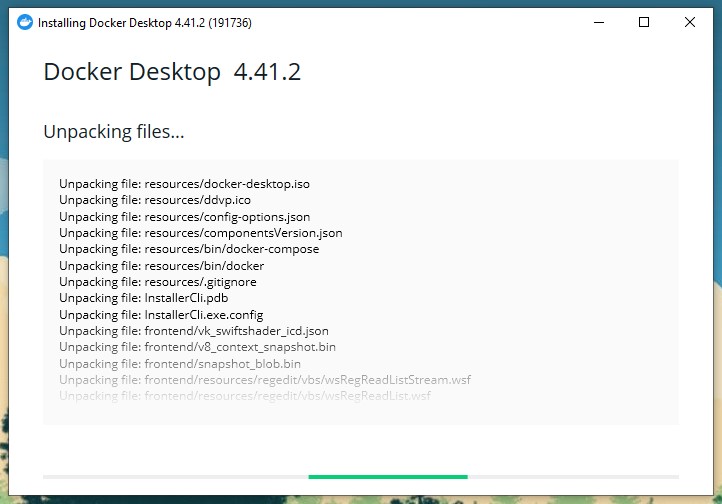The width and height of the screenshot is (722, 504).
Task: Maximize the Docker Desktop installer window
Action: [x=644, y=22]
